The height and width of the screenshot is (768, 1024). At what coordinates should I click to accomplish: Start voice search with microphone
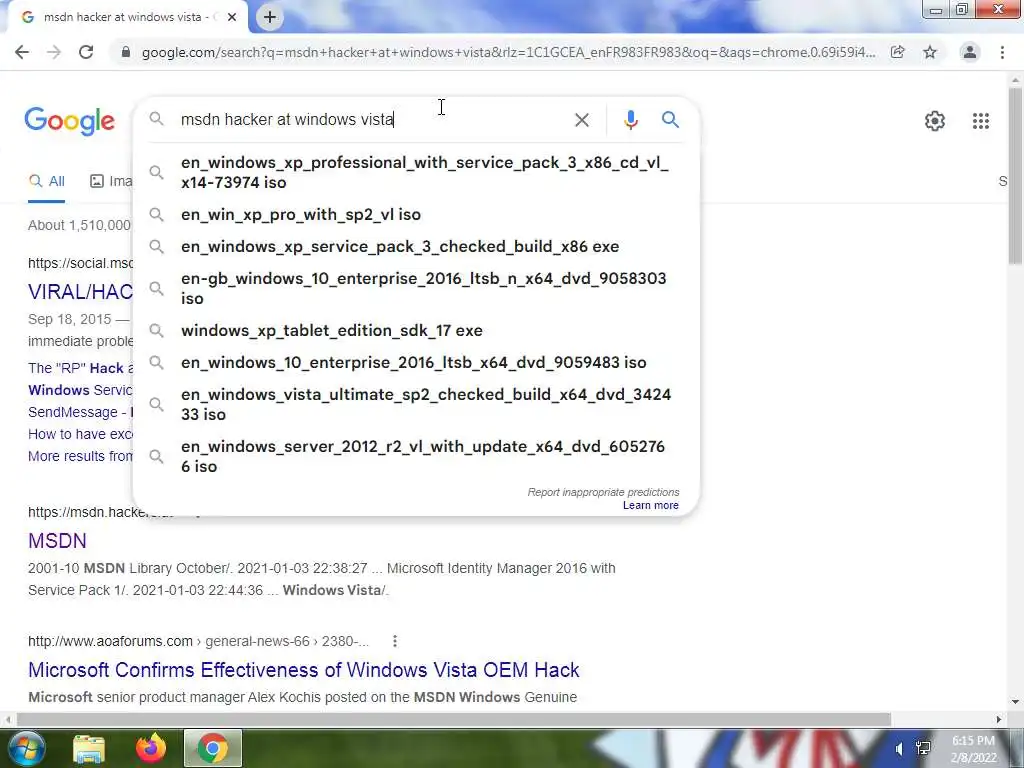(x=630, y=120)
